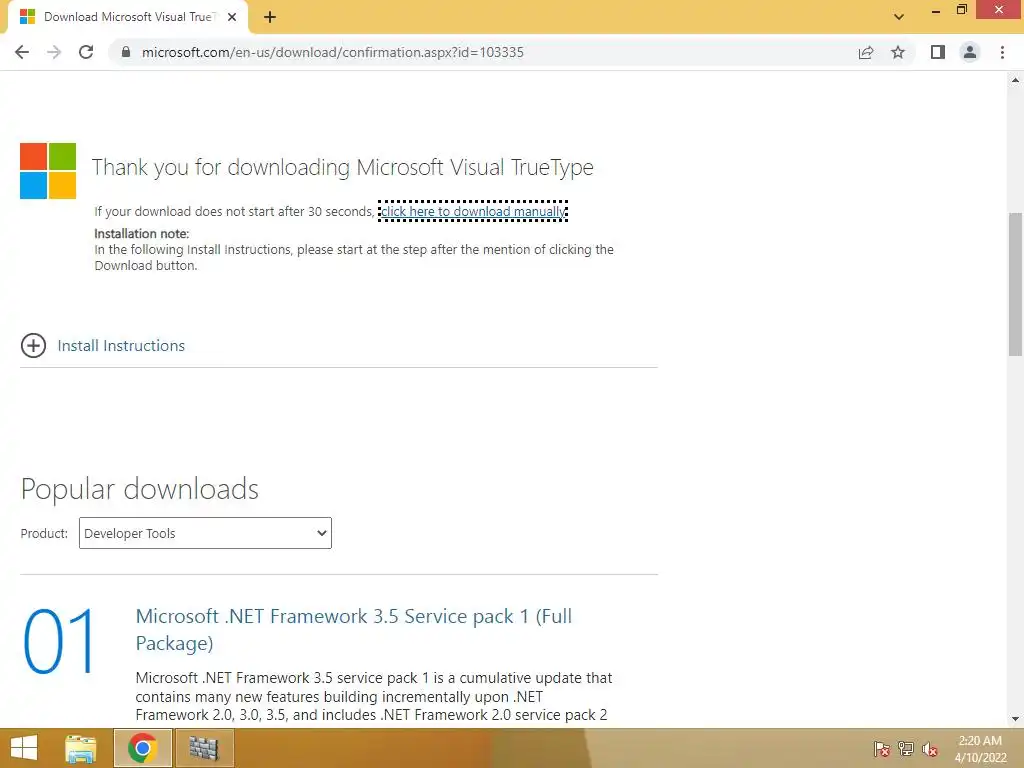Reload the current page
1024x768 pixels.
[x=86, y=52]
